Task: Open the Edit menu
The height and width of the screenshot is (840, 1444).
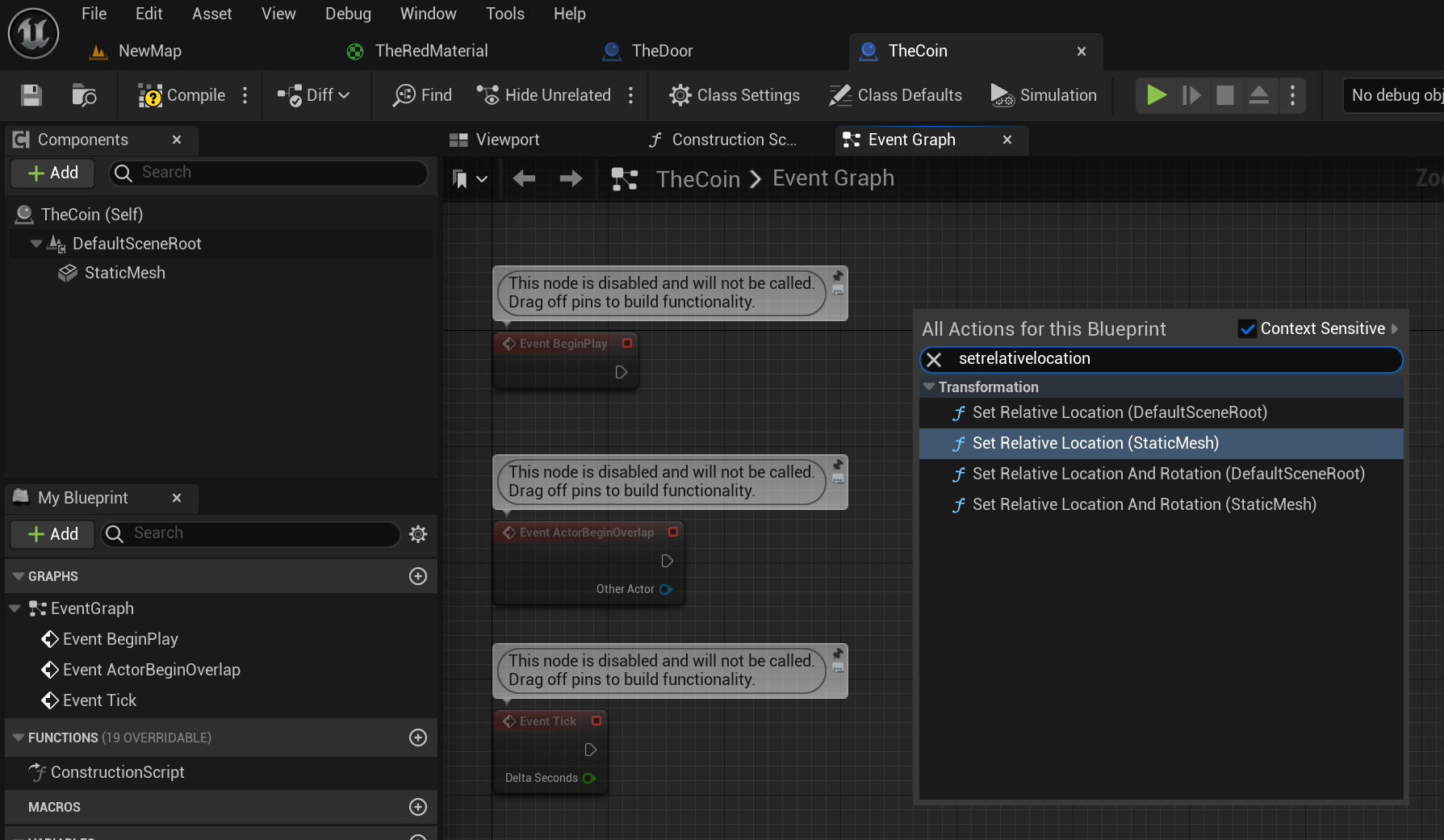Action: 149,14
